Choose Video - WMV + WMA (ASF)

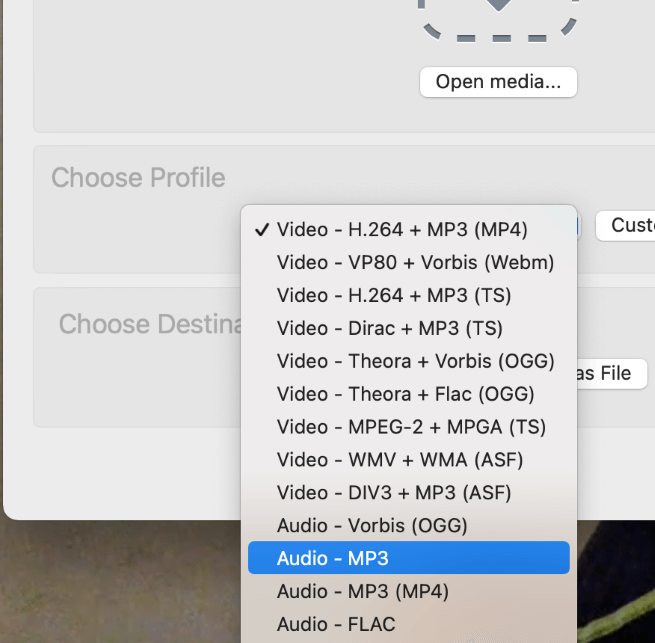point(400,460)
